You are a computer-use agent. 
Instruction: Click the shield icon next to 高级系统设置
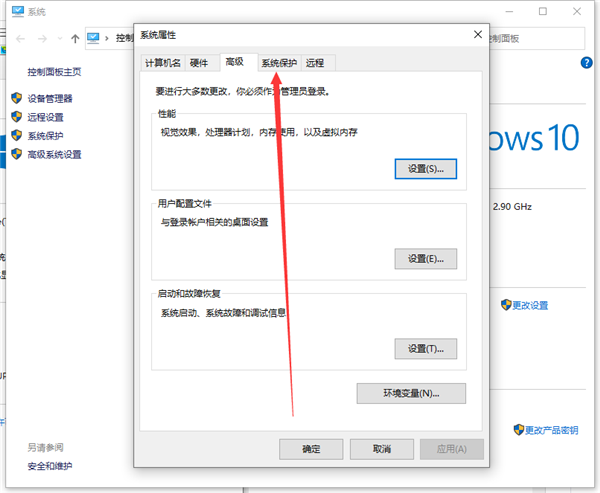(16, 154)
